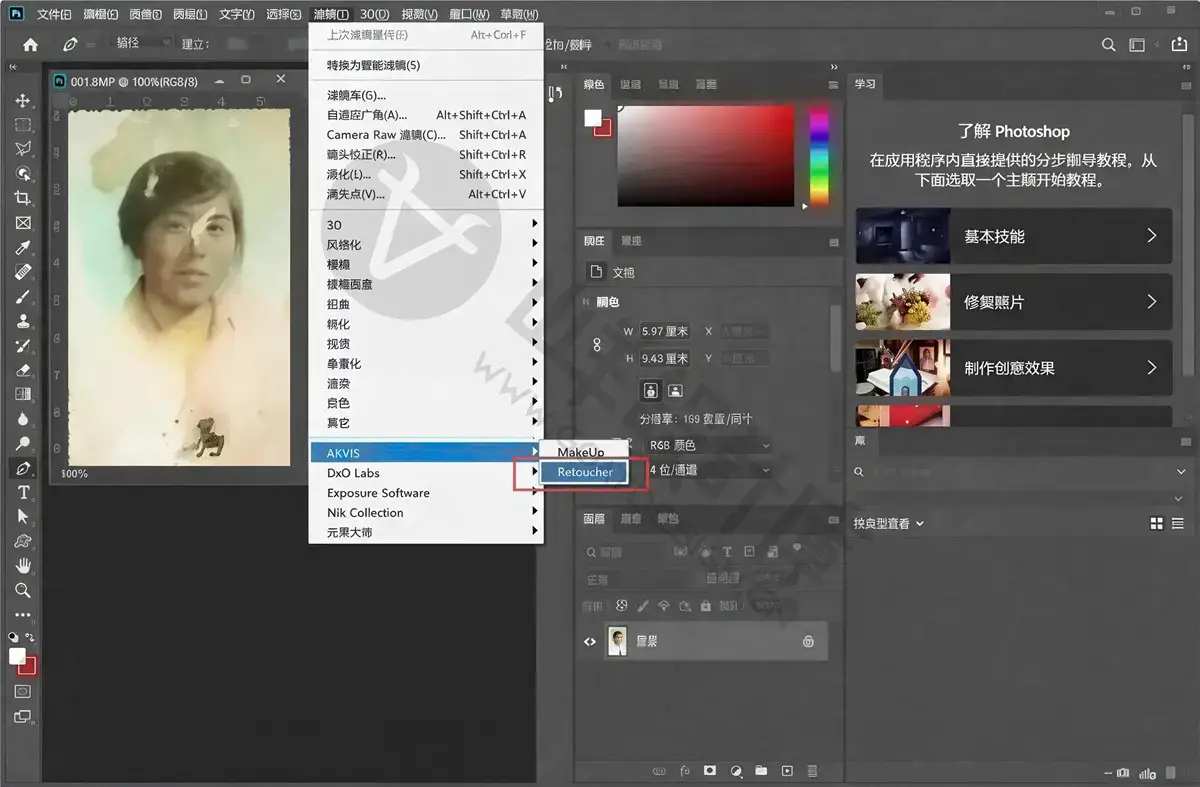Choose Retoucher from the AKVIS submenu
This screenshot has width=1200, height=787.
pos(585,472)
